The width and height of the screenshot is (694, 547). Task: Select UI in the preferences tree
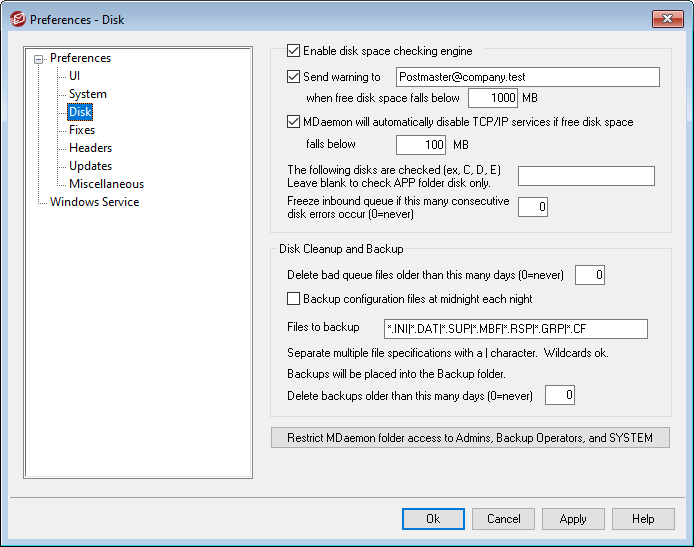75,76
